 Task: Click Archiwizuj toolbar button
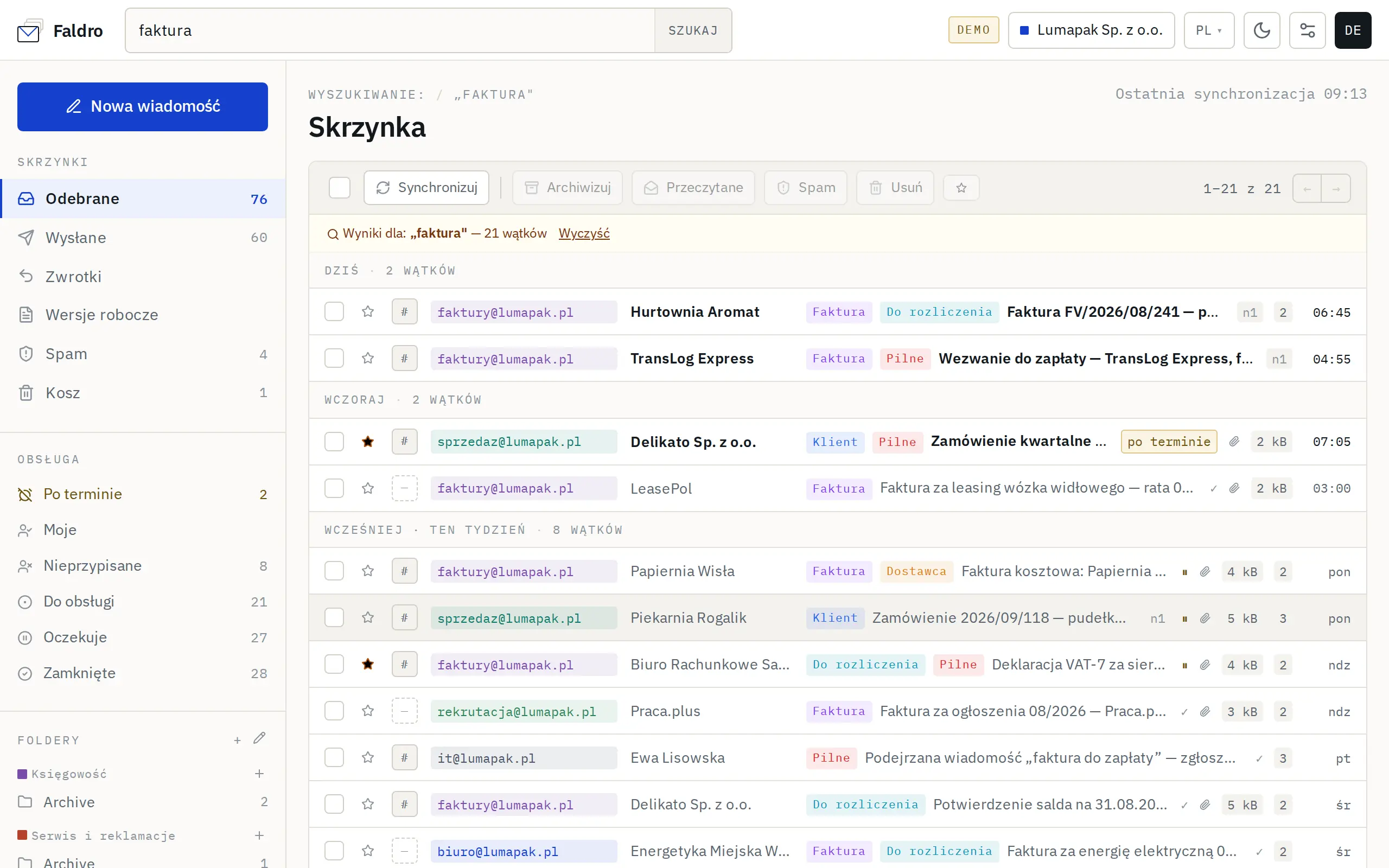pos(567,188)
